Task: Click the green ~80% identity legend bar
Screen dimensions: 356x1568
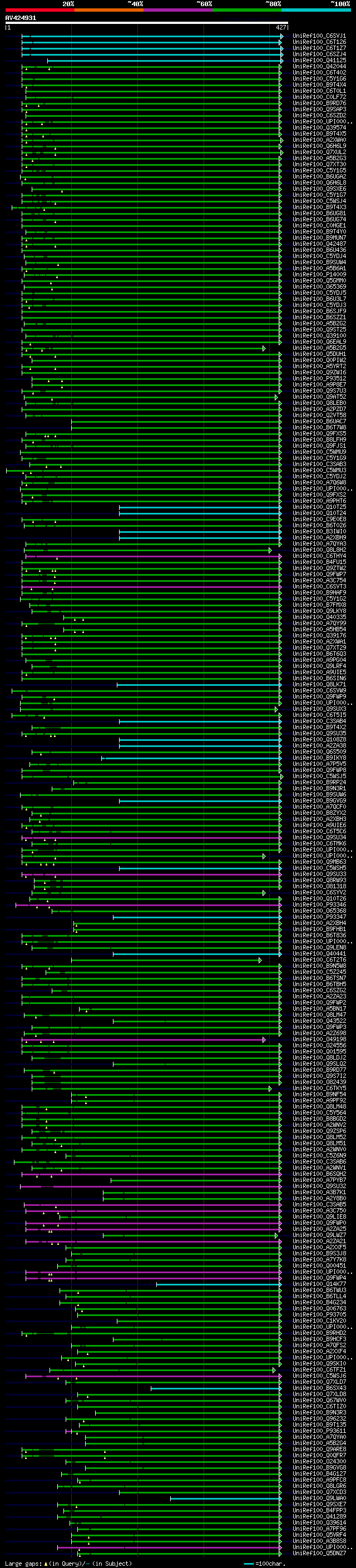Action: tap(247, 10)
